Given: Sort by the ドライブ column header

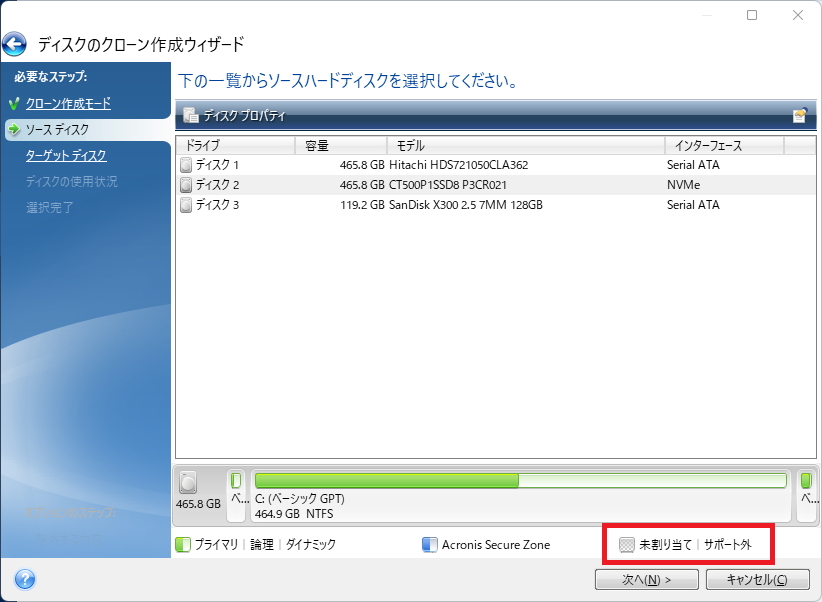Looking at the screenshot, I should 236,145.
